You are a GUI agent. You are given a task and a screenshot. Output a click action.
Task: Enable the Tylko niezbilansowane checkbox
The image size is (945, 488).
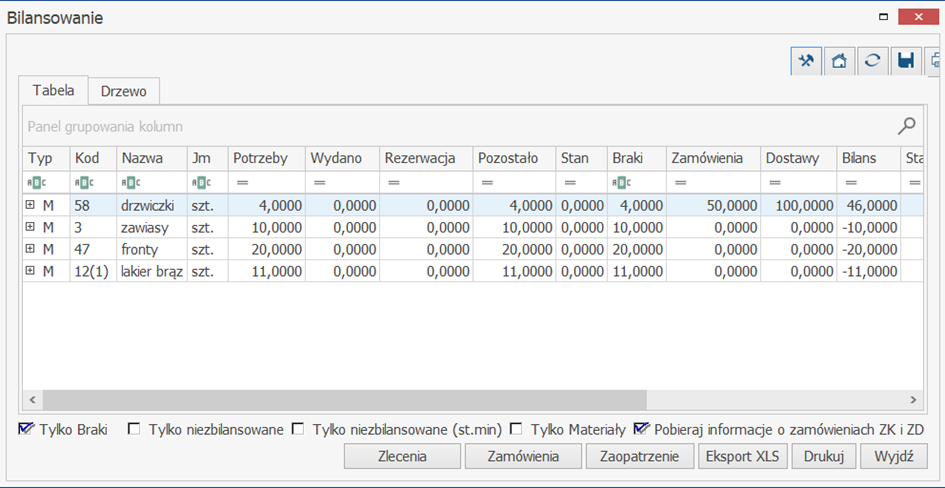pyautogui.click(x=134, y=430)
